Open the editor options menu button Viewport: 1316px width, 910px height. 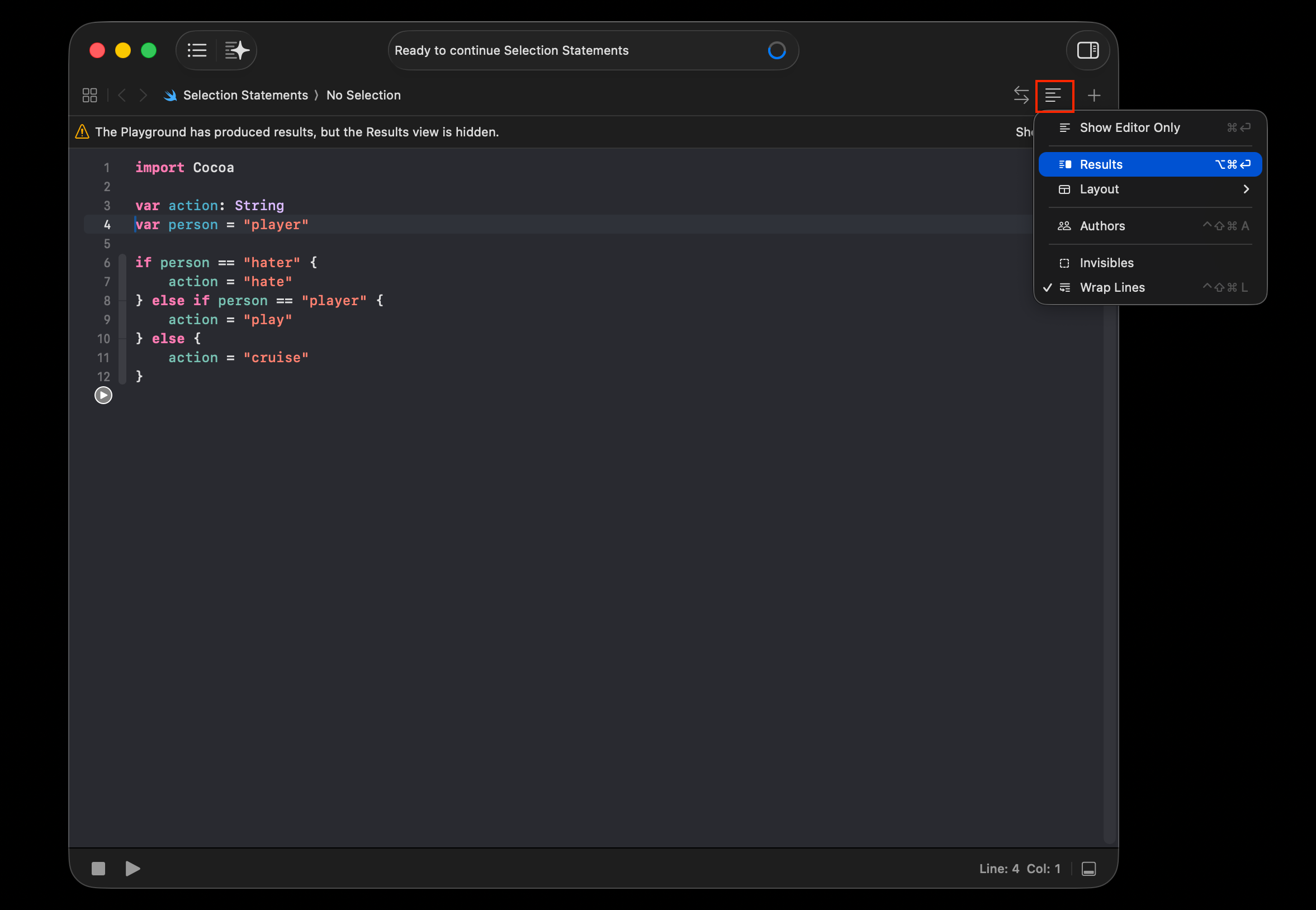1054,95
